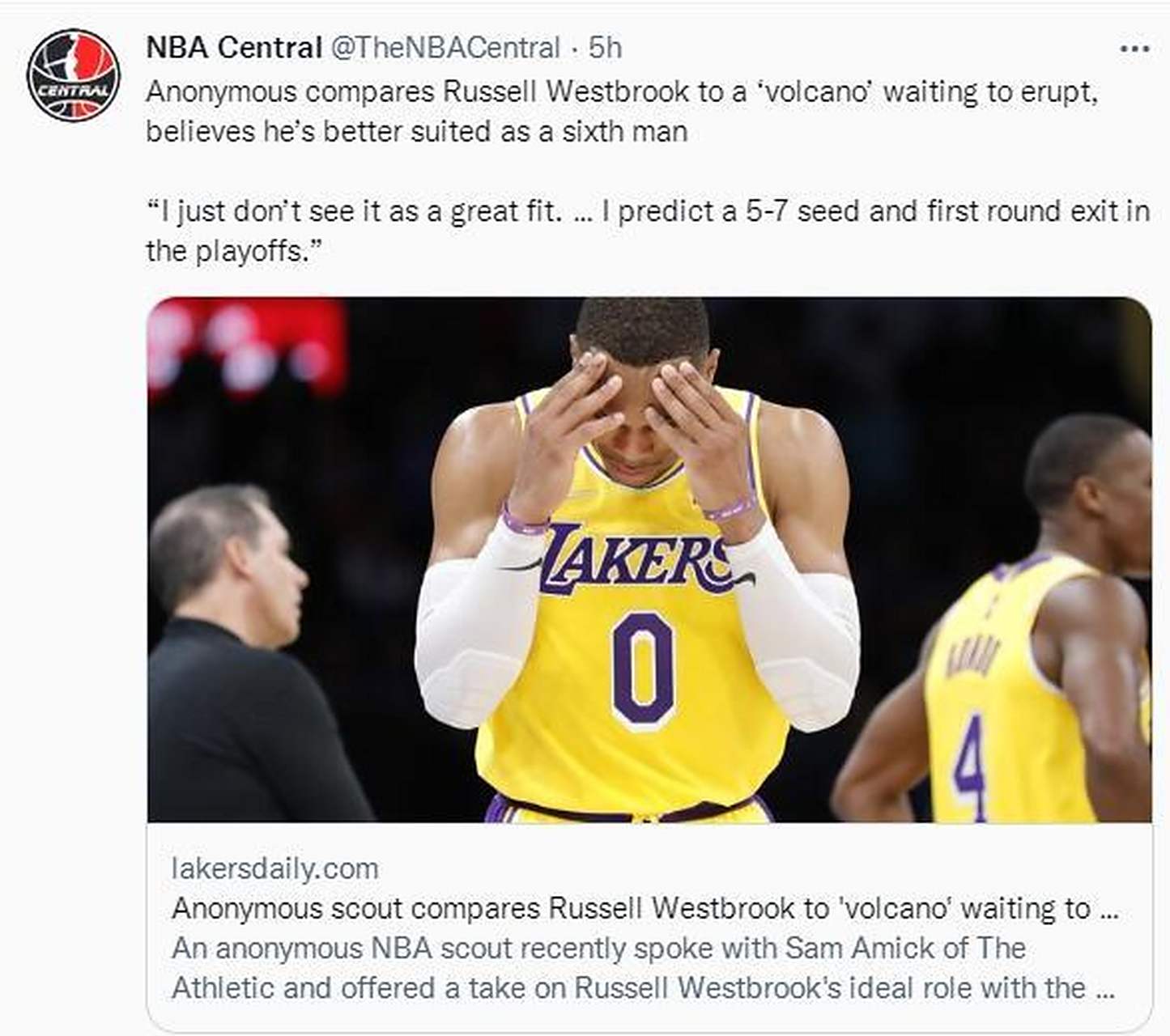
Task: Open the tweet's three-dot more options menu
Action: click(x=1134, y=49)
